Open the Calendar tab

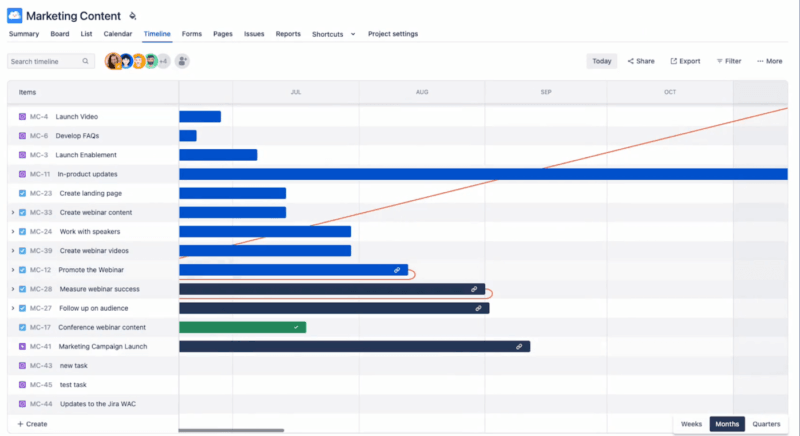pos(118,34)
